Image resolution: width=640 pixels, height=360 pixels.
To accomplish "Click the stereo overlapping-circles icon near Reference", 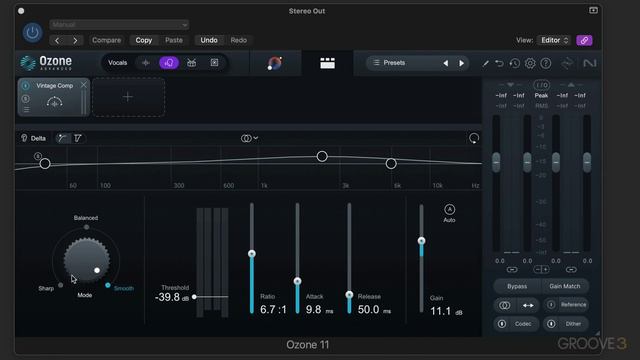I will tap(504, 305).
